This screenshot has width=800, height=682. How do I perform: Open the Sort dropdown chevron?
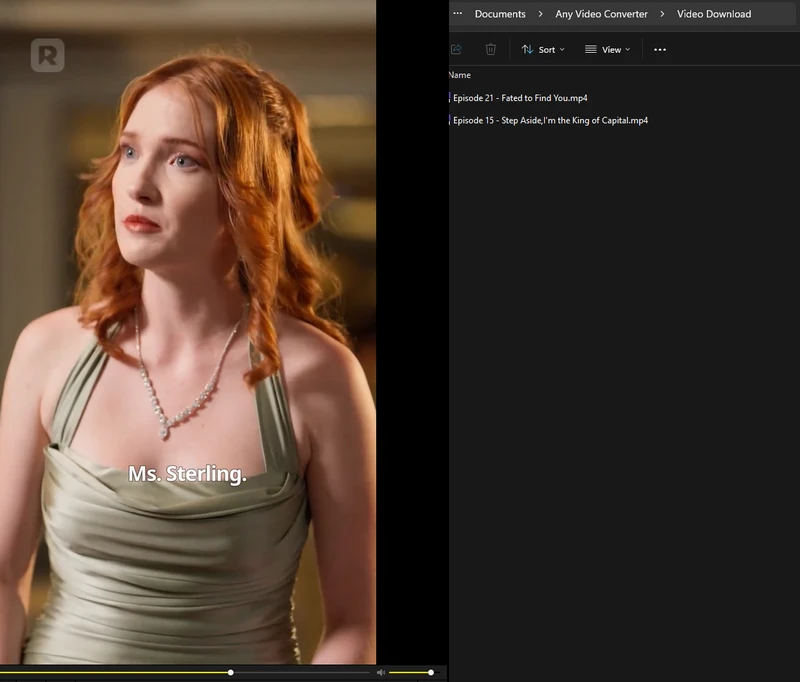(562, 49)
